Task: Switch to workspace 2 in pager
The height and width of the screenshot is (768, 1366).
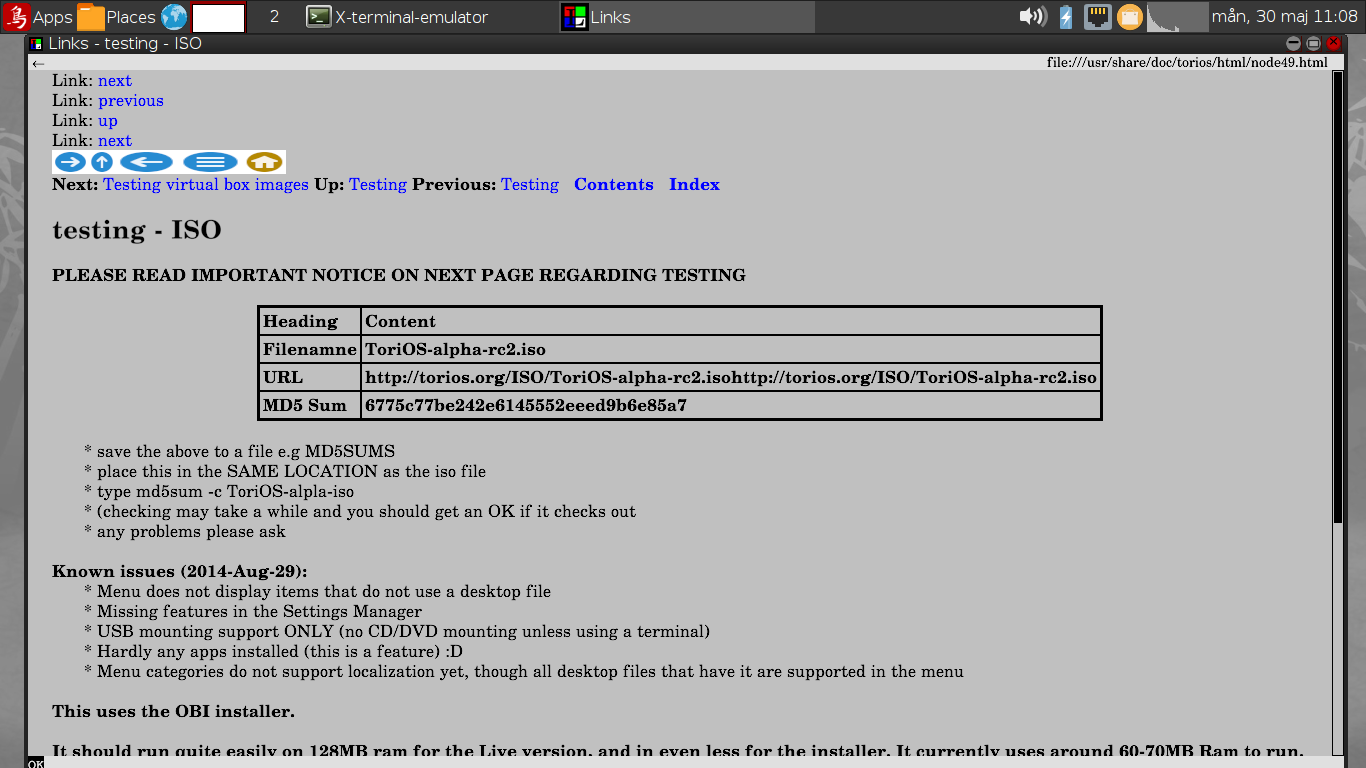Action: pos(274,17)
